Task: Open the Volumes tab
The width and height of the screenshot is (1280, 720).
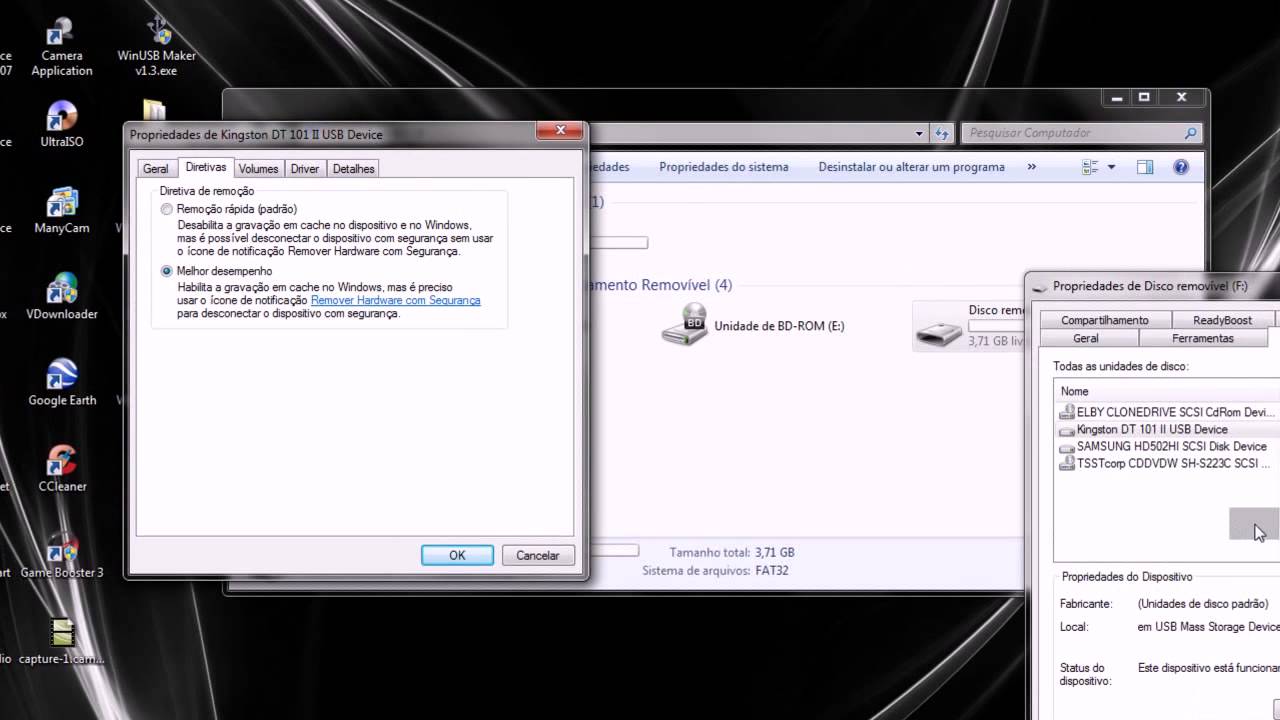Action: coord(258,169)
